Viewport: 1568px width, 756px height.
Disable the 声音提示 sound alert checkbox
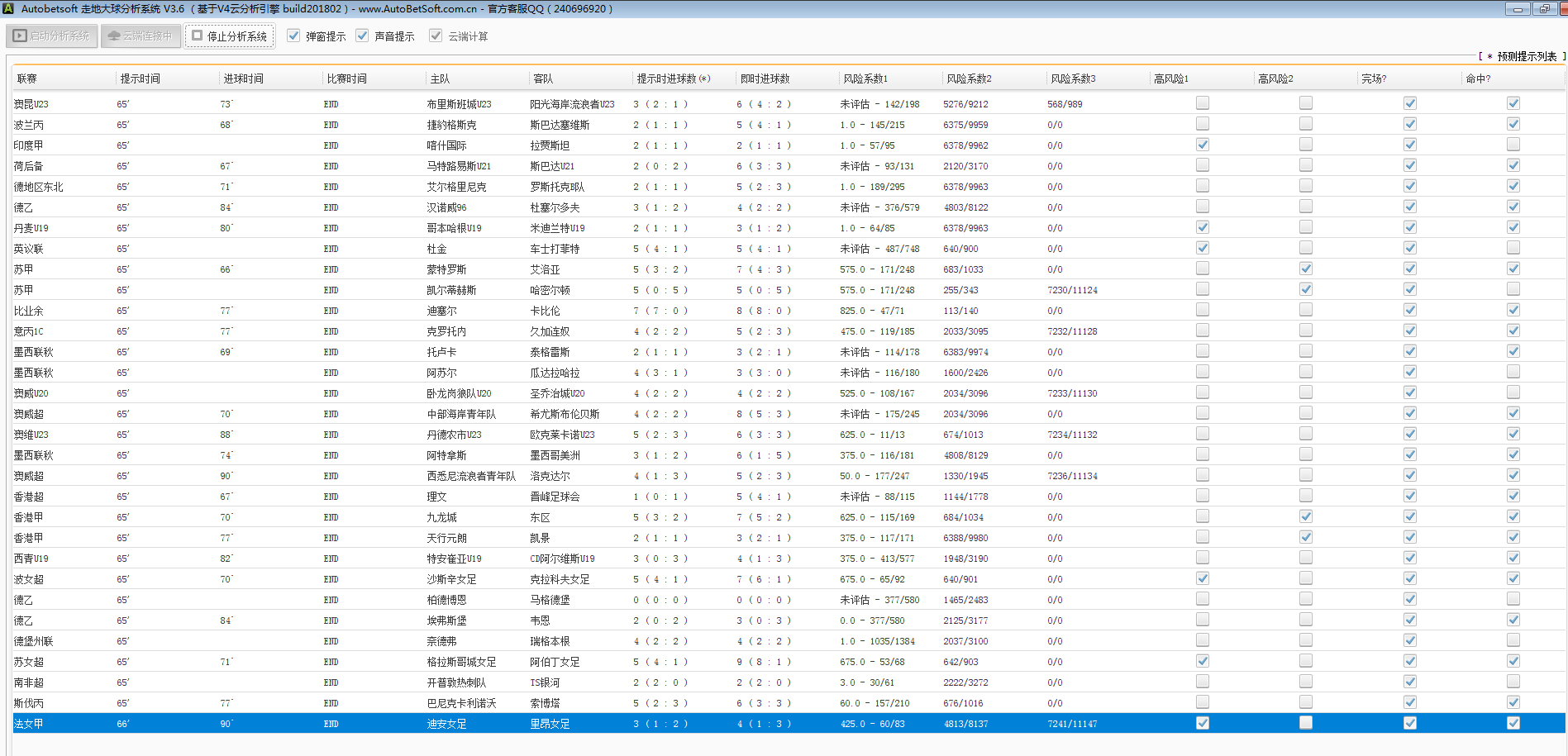362,36
